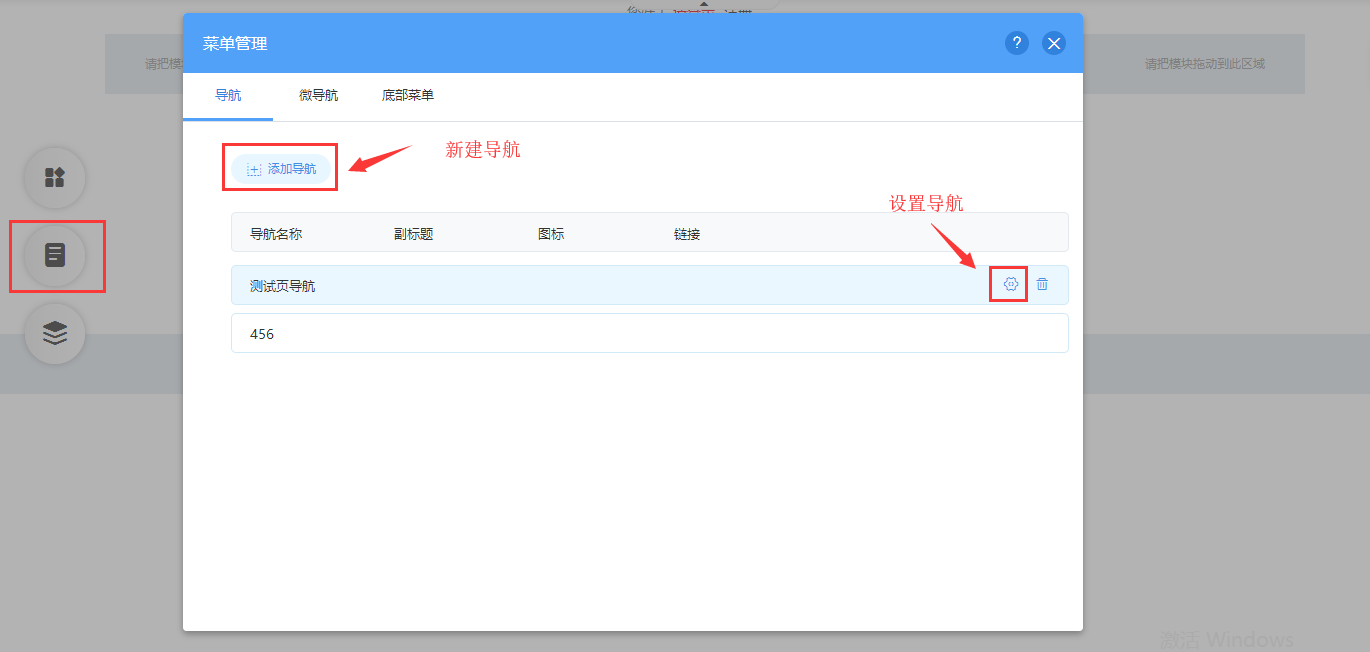Open the stacked layers sidebar icon
Viewport: 1370px width, 652px height.
(55, 333)
